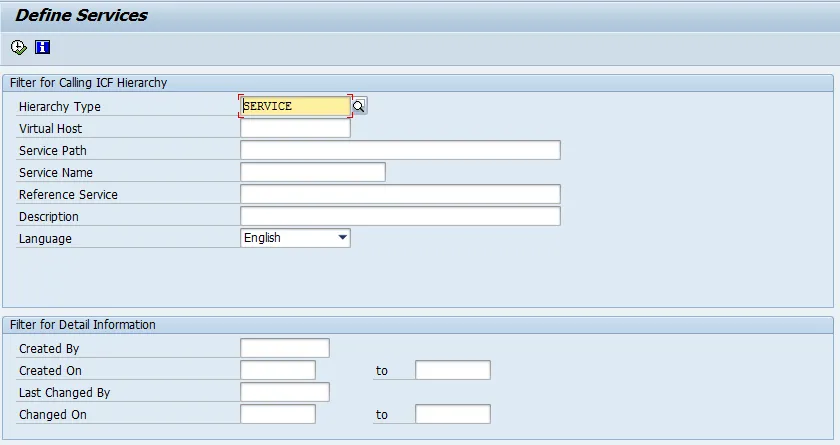Open search help beside the Hierarchy Type field
This screenshot has height=445, width=840.
(x=359, y=106)
